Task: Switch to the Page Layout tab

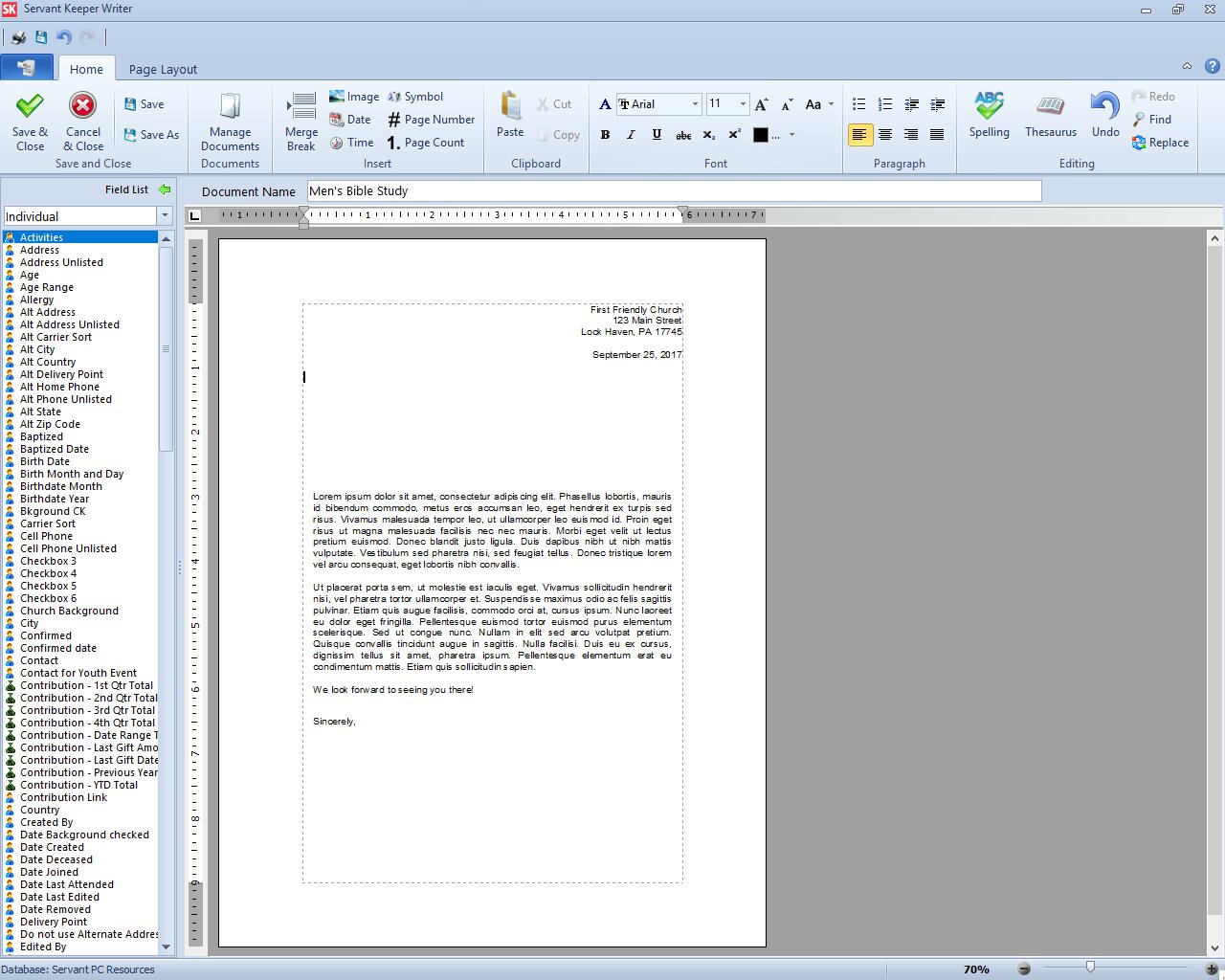Action: click(162, 68)
